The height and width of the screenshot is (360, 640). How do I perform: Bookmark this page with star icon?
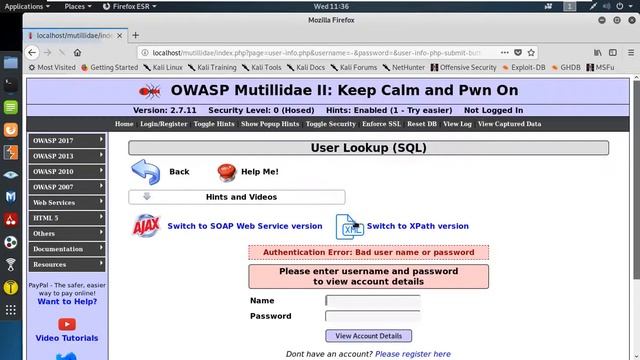pos(531,53)
